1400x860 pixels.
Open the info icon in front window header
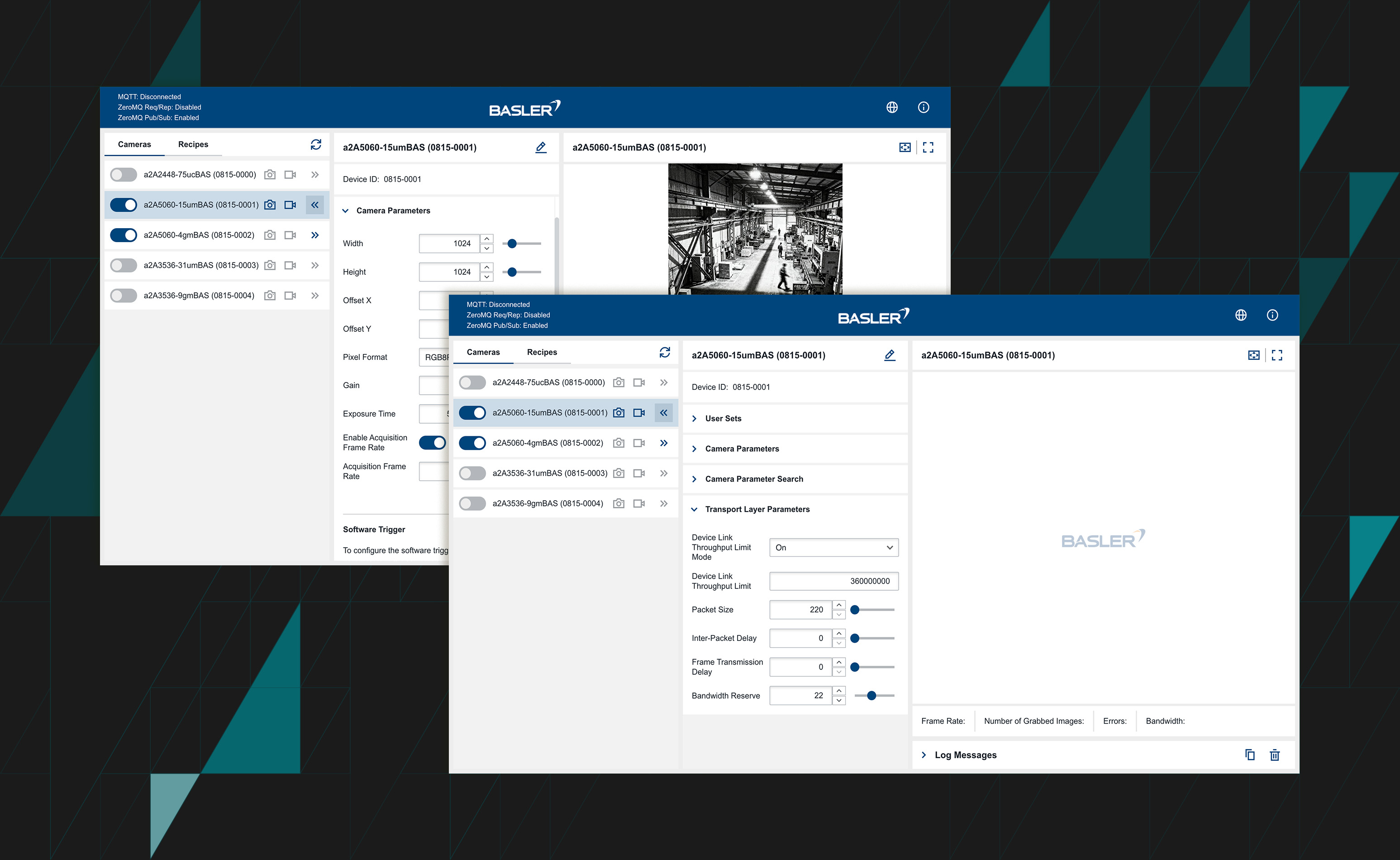click(x=1272, y=315)
